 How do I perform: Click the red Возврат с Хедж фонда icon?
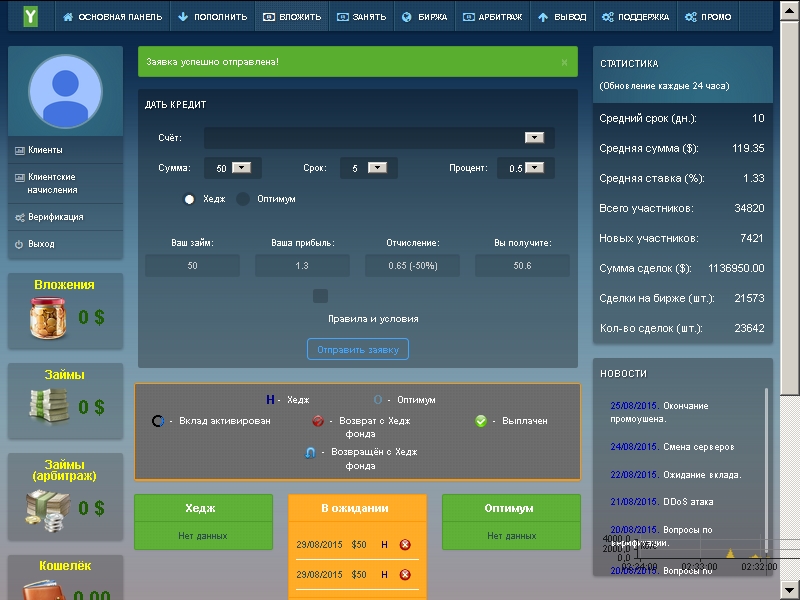tap(318, 421)
